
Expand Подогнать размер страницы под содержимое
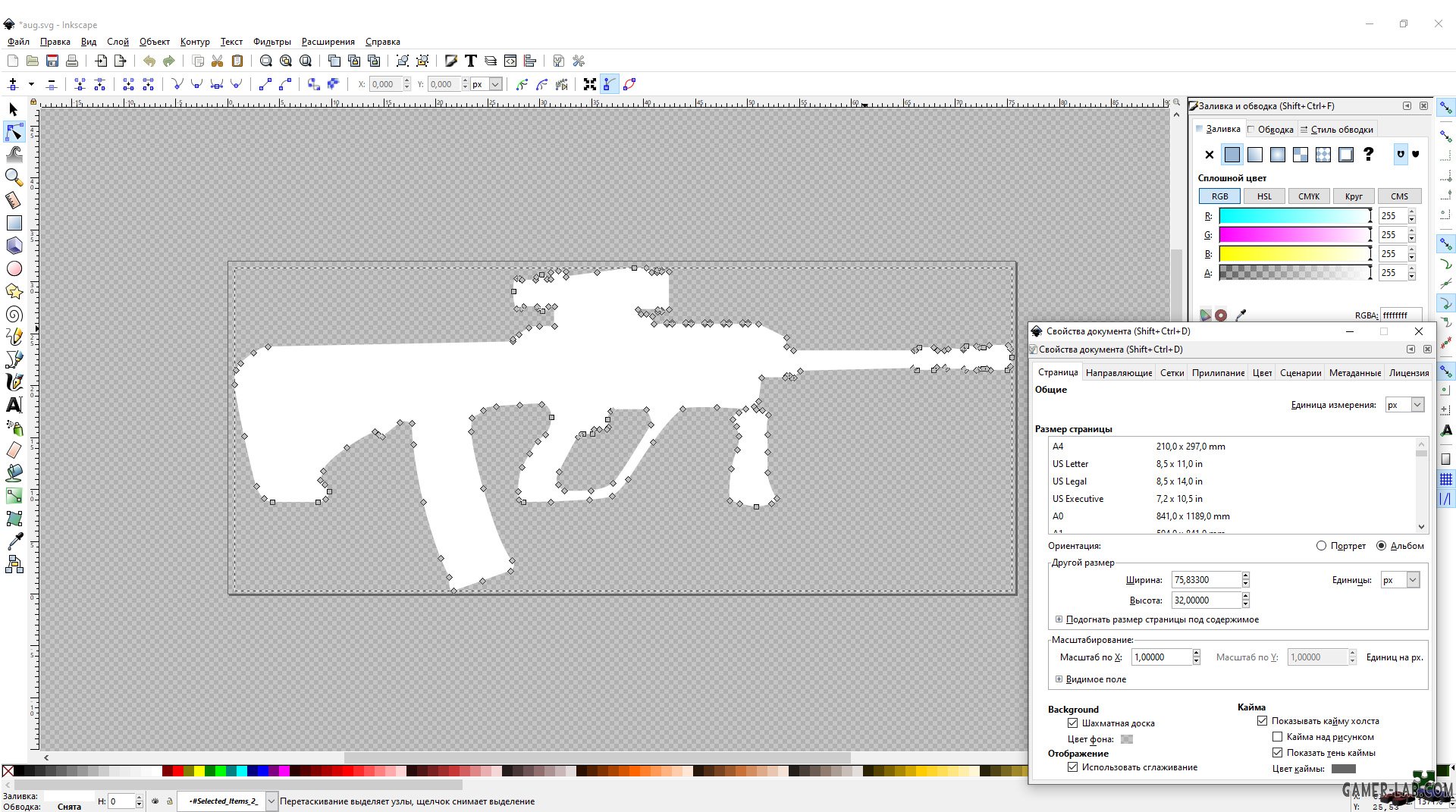[1059, 619]
